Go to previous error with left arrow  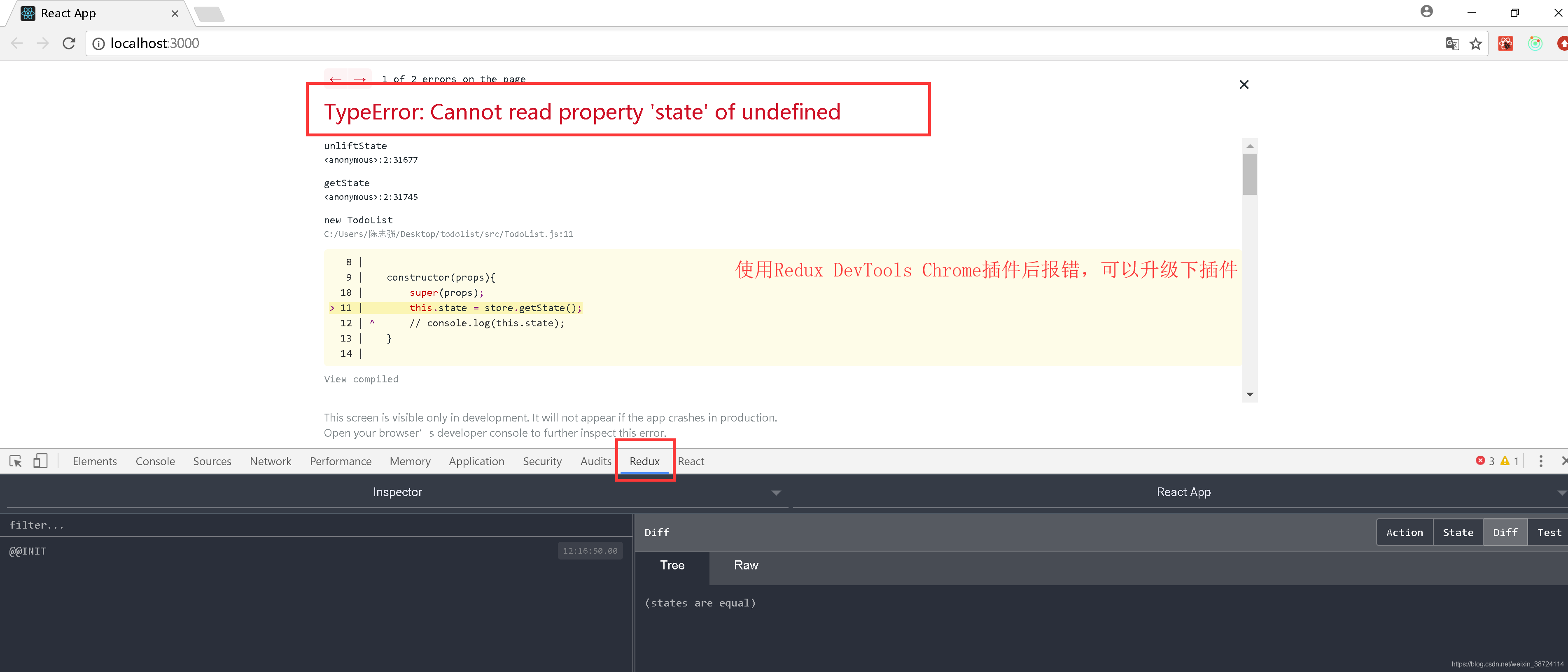point(336,79)
